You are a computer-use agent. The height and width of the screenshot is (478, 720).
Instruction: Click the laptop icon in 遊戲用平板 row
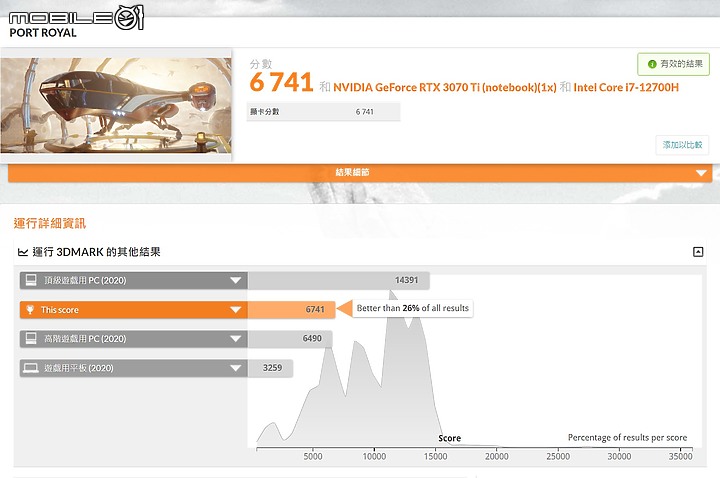tap(31, 368)
